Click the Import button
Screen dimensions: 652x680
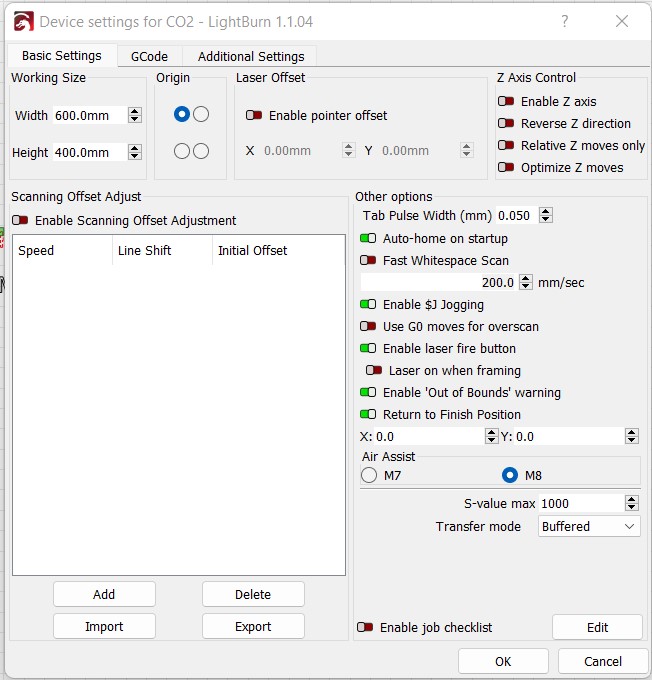click(x=104, y=626)
